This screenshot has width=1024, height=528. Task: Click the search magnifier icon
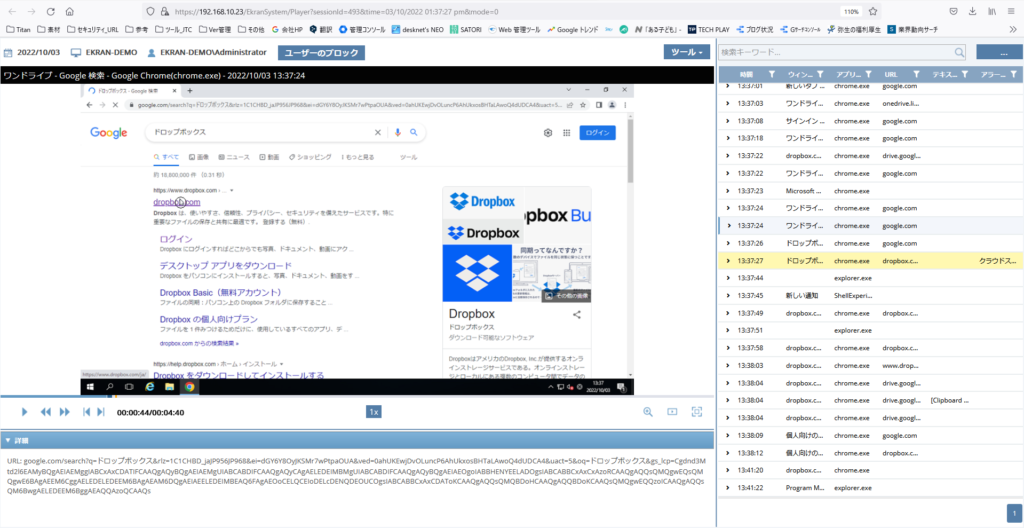point(959,53)
